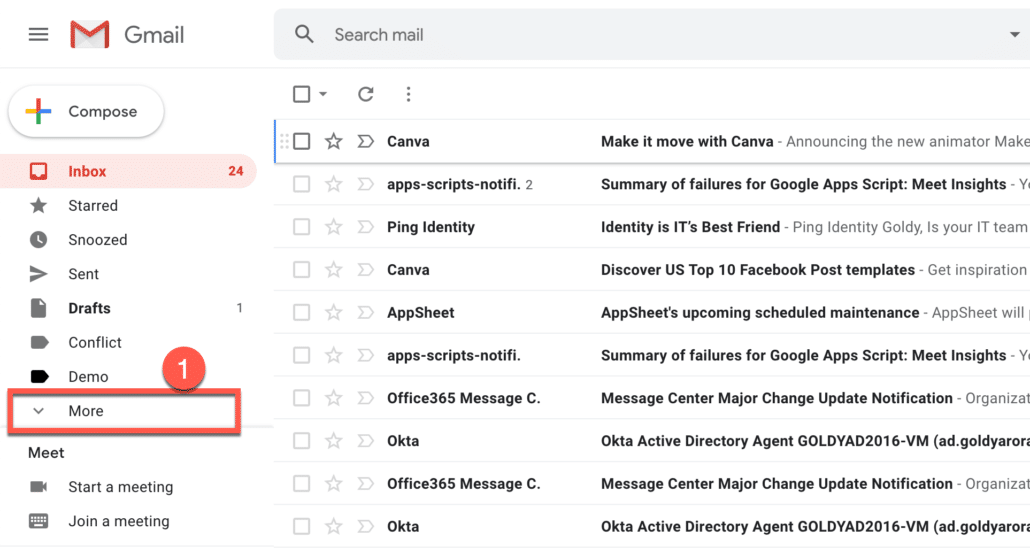Image resolution: width=1030 pixels, height=553 pixels.
Task: Click the AppSheet sender name
Action: tap(420, 313)
